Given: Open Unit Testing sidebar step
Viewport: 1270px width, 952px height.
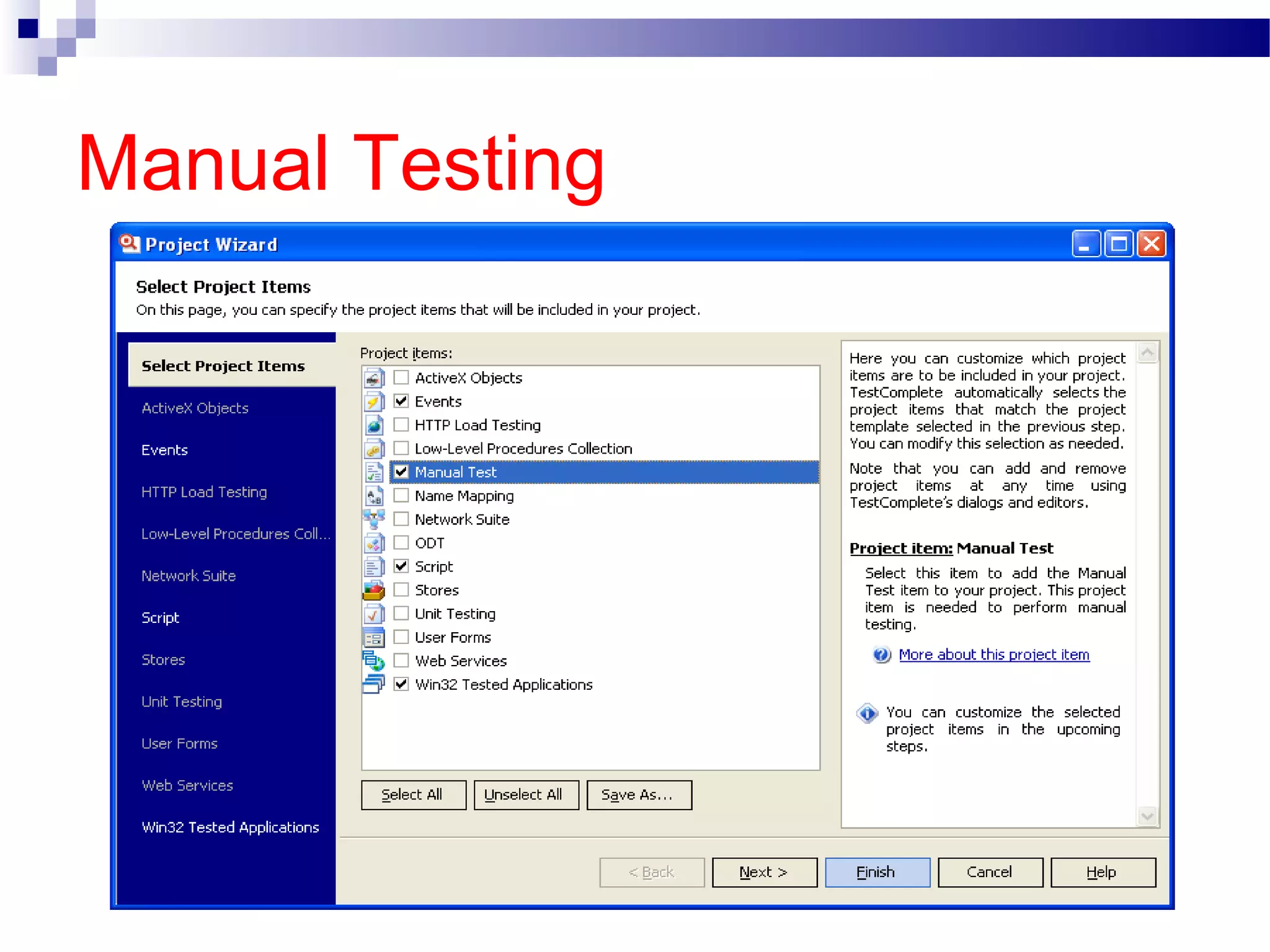Looking at the screenshot, I should tap(182, 702).
